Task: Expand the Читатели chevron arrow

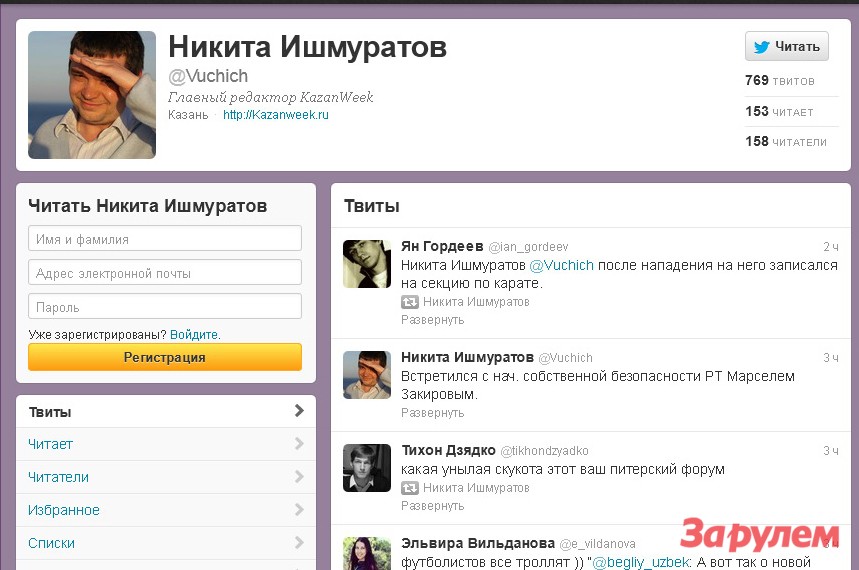Action: [x=299, y=477]
